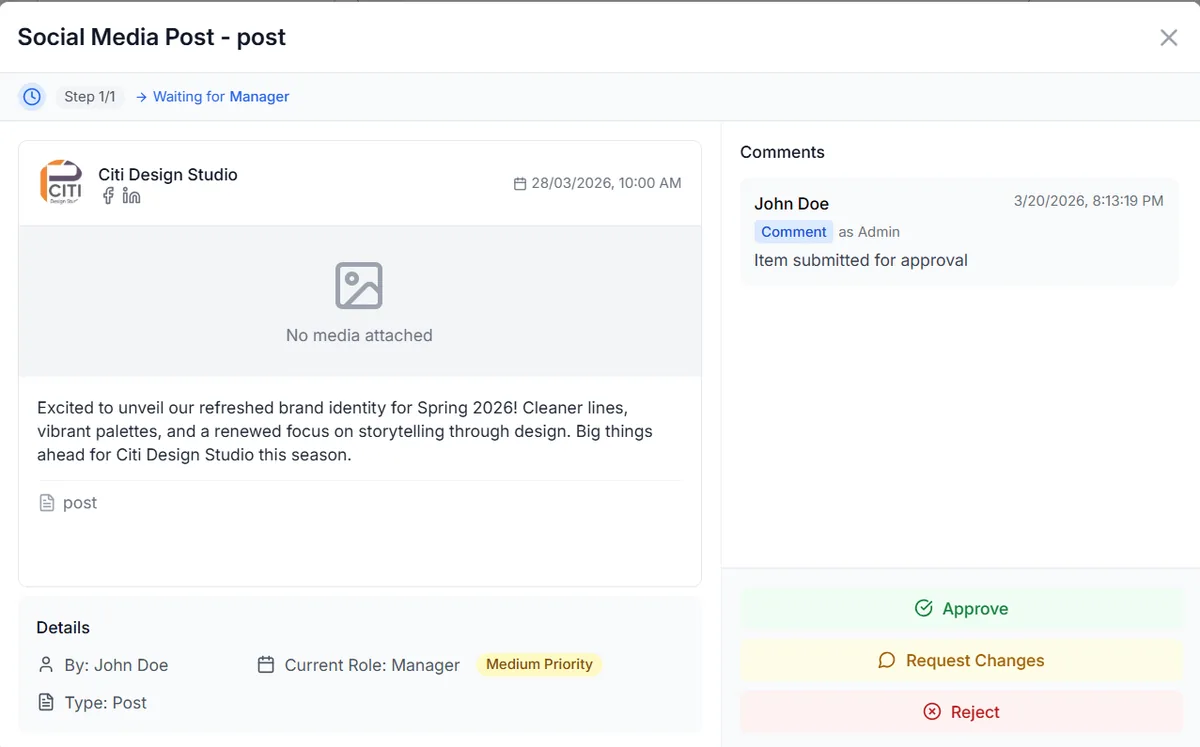Image resolution: width=1200 pixels, height=747 pixels.
Task: Click the calendar icon beside 'Current Role: Manager'
Action: 265,664
